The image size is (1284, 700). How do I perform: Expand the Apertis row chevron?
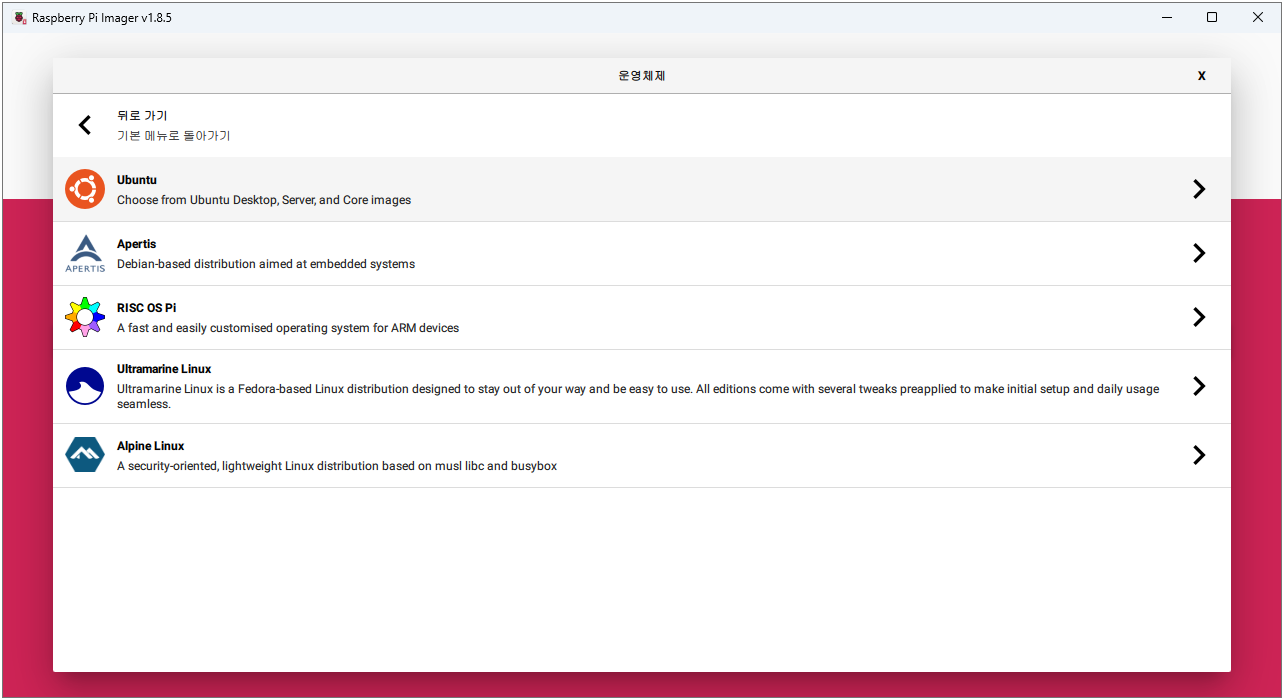(1199, 253)
